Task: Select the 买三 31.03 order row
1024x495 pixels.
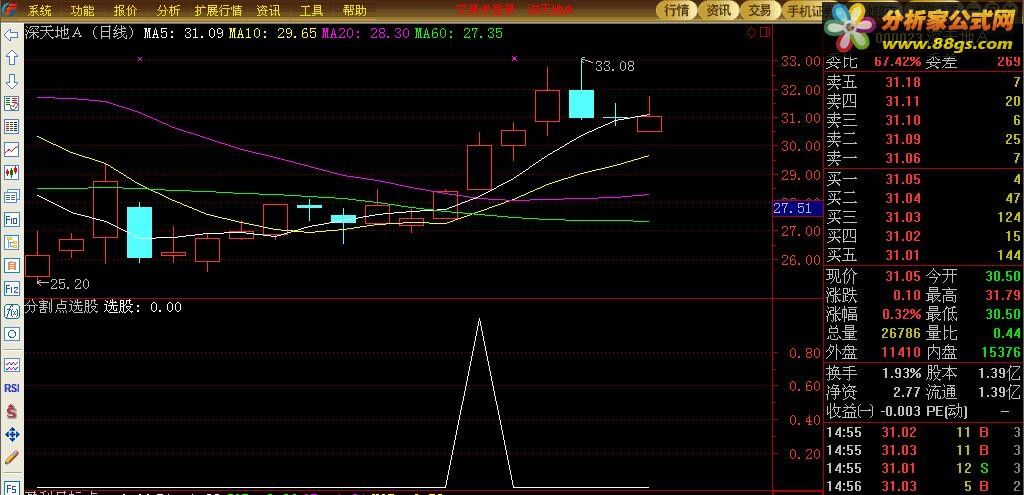Action: (923, 217)
